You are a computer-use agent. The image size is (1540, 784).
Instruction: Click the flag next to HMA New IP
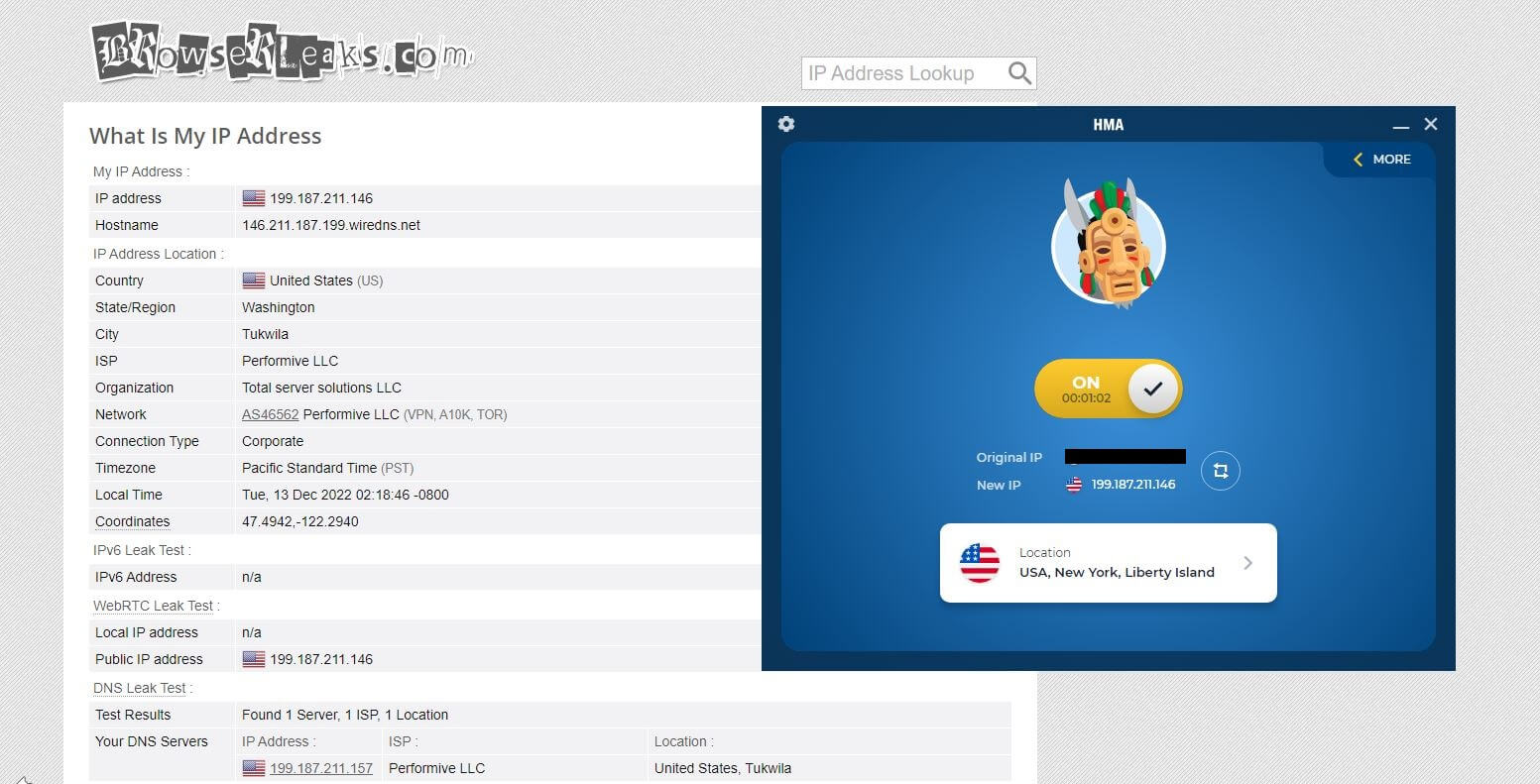[1074, 485]
